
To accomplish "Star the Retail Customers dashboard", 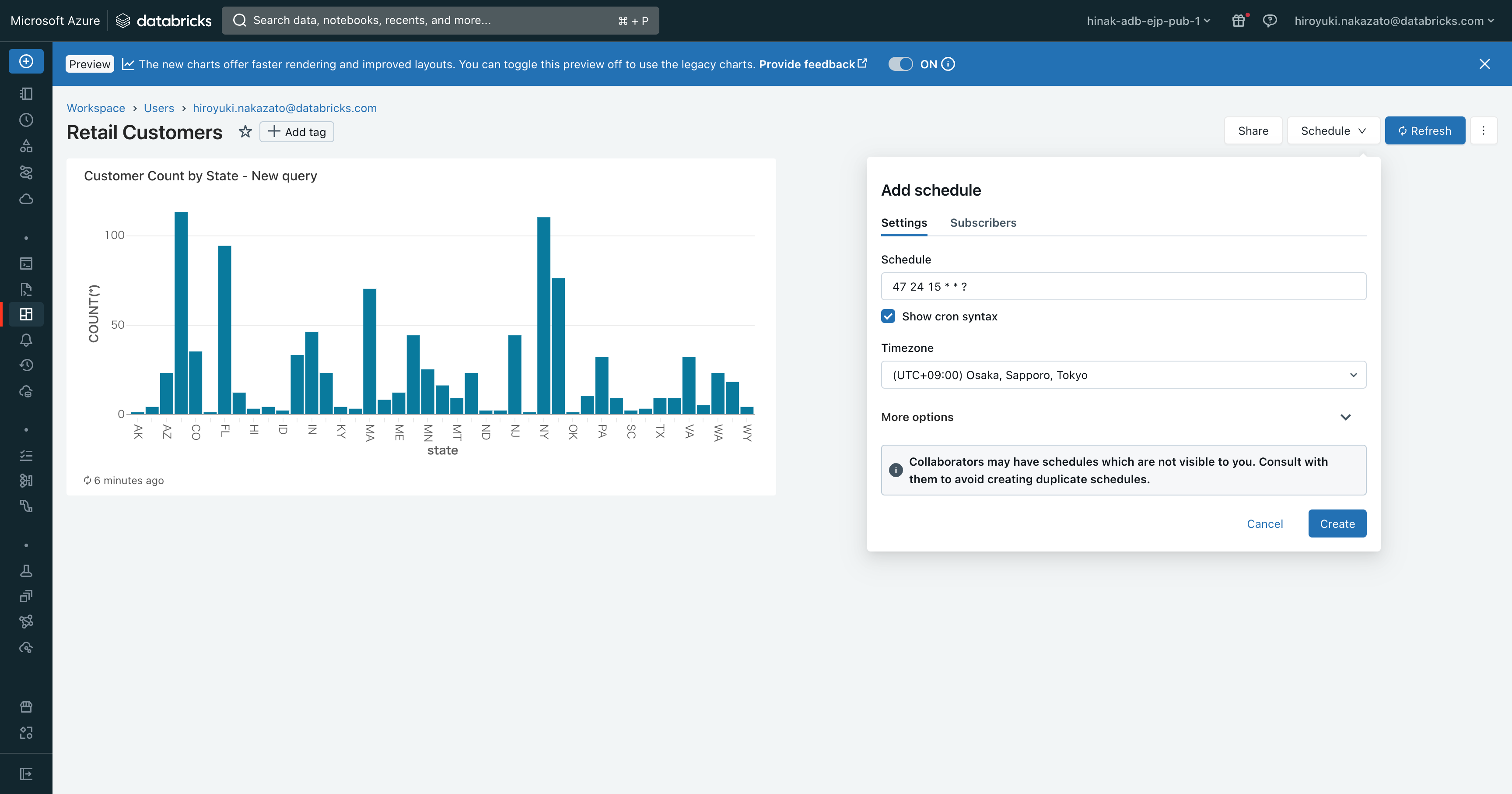I will click(245, 132).
